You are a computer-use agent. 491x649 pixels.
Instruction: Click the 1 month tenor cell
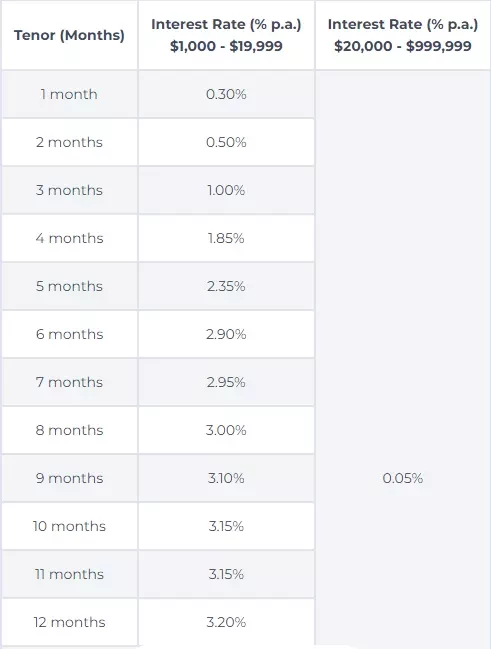[69, 94]
